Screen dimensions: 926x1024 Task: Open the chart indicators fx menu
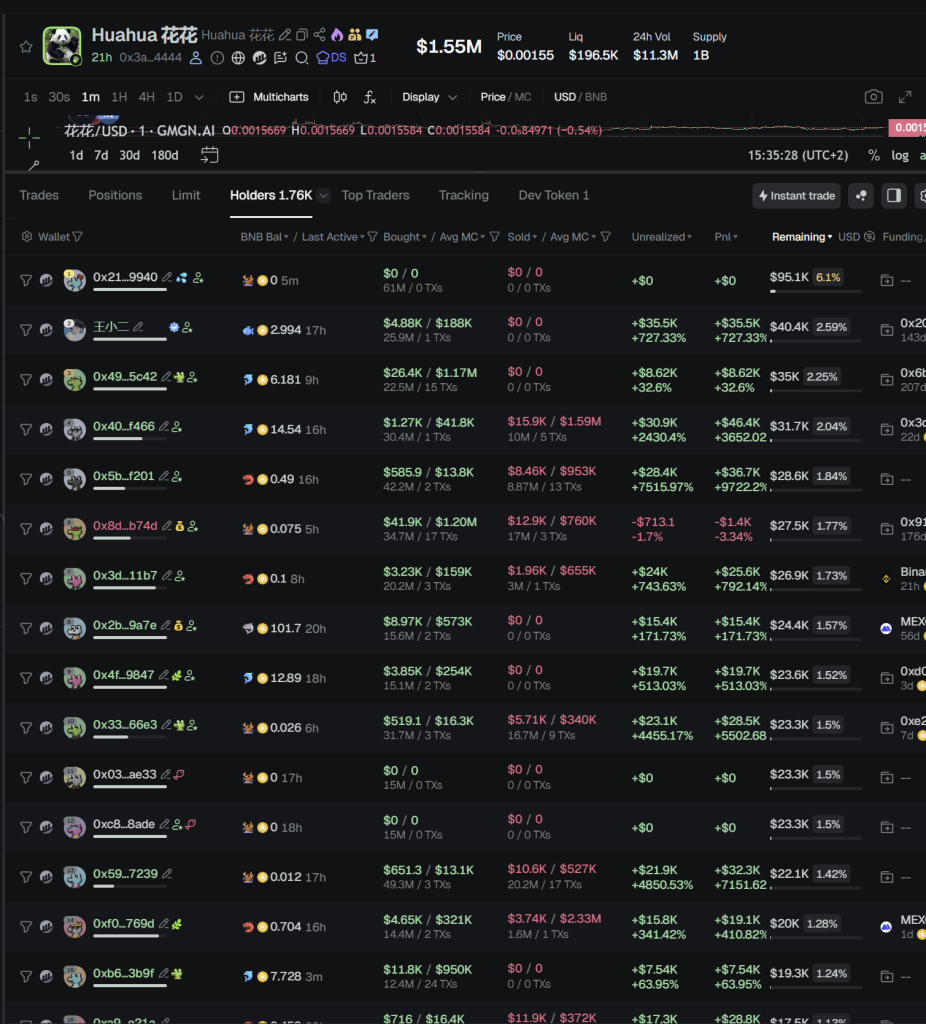pos(369,97)
